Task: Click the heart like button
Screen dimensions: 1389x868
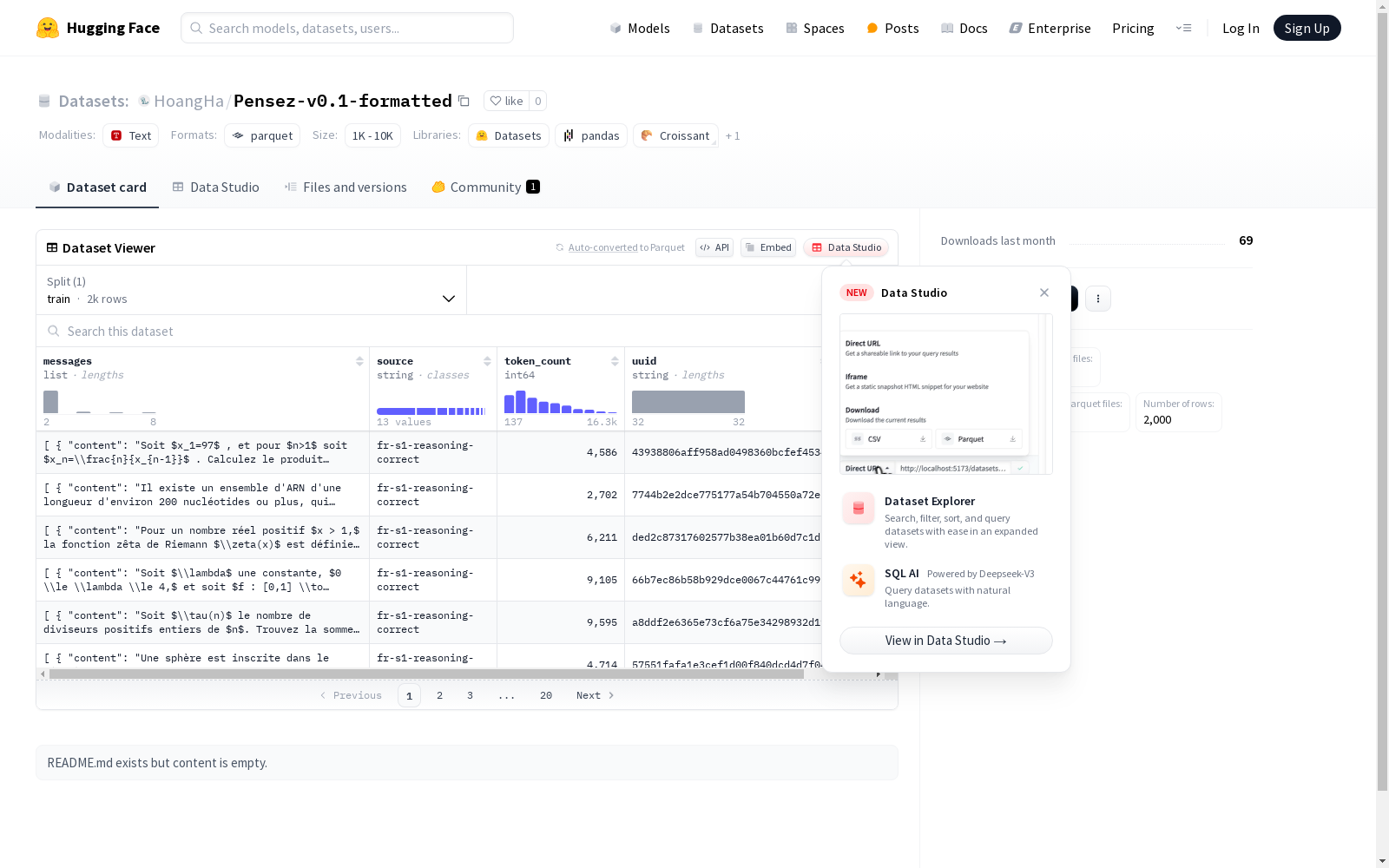Action: pos(507,101)
